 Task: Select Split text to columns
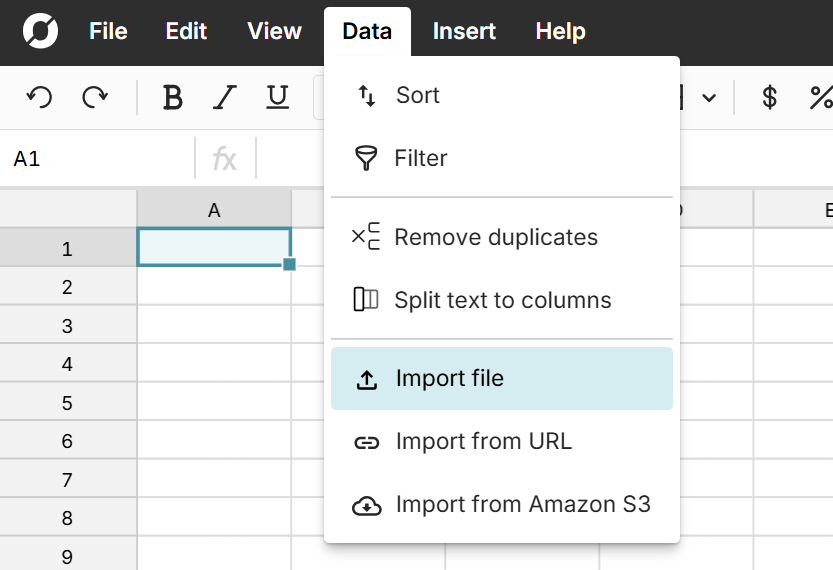501,300
